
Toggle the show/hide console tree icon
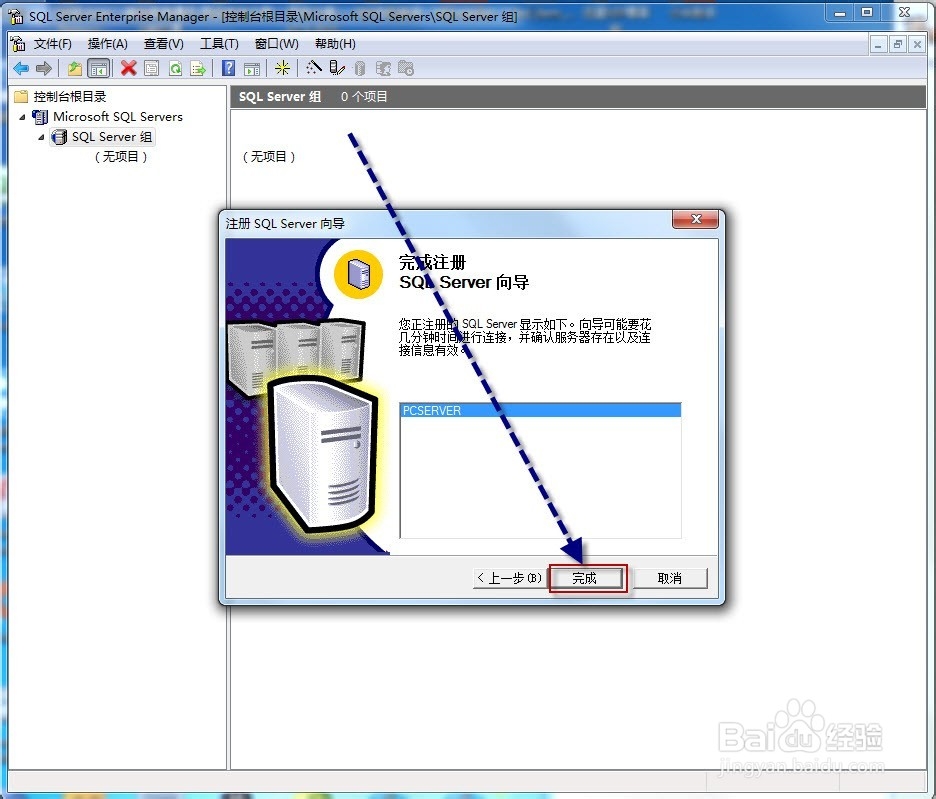(98, 69)
